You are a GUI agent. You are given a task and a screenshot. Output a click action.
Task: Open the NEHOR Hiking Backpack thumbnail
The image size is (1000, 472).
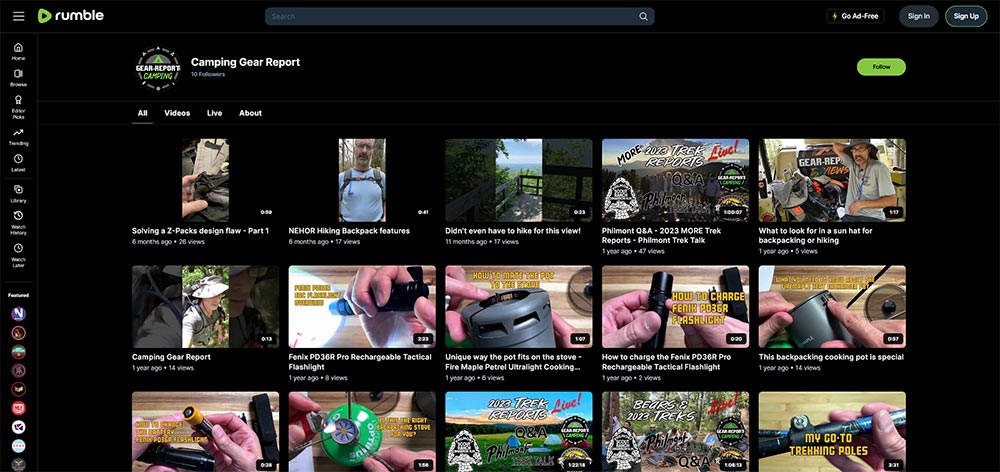362,180
